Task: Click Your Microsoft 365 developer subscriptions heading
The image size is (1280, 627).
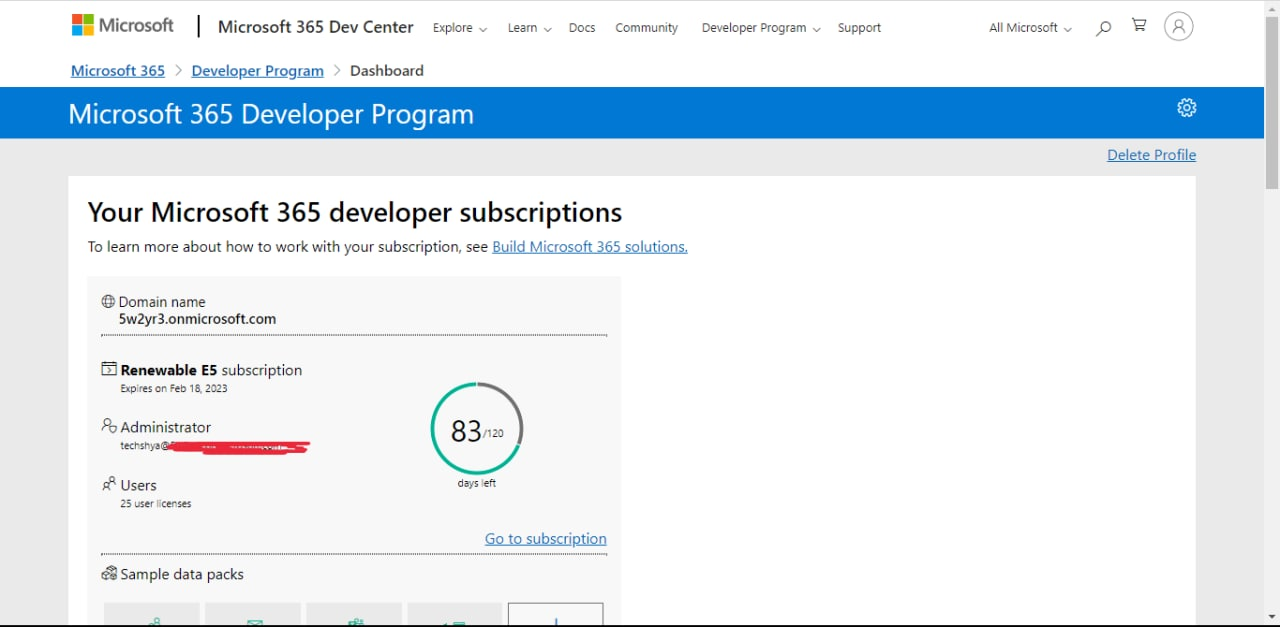Action: pyautogui.click(x=355, y=213)
